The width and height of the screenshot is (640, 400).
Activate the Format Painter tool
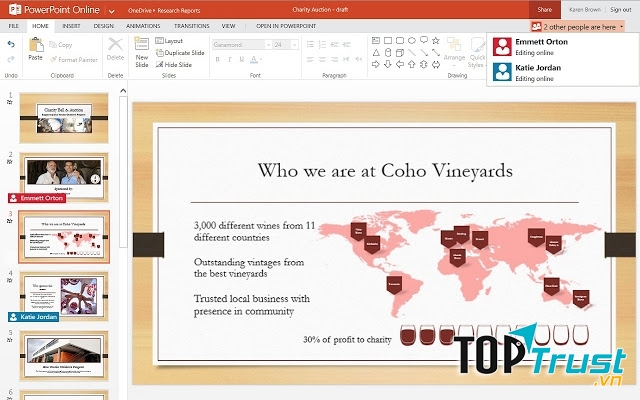[73, 60]
